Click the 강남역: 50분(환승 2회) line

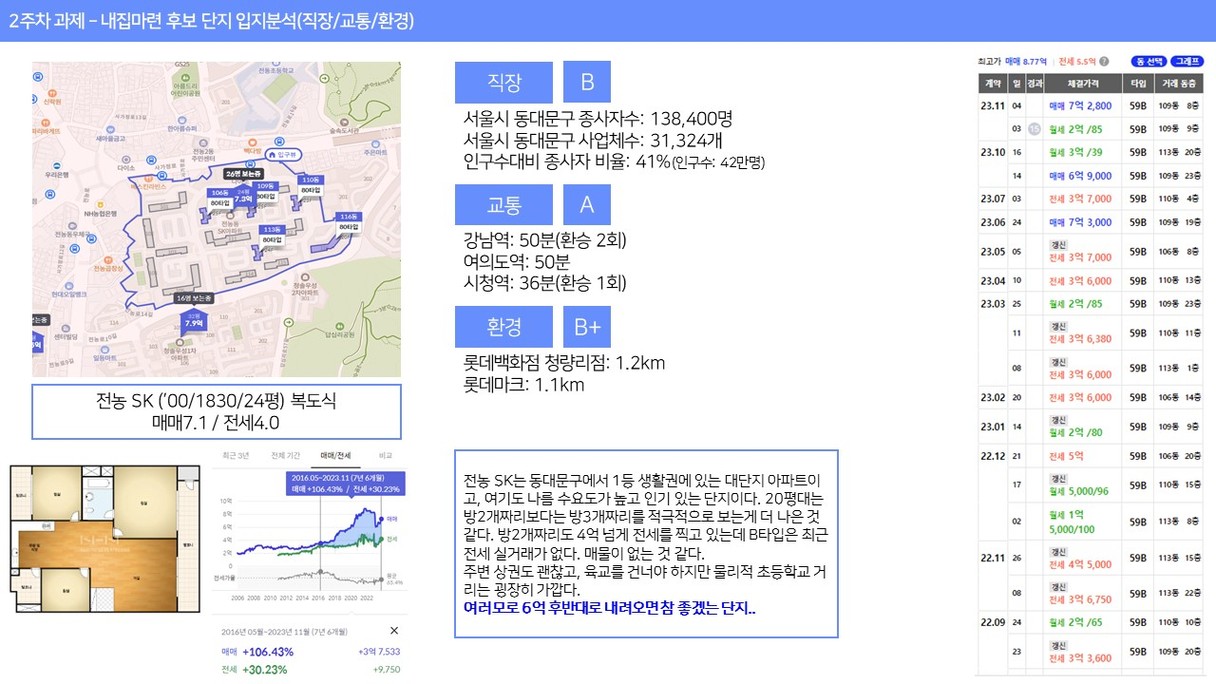click(546, 241)
